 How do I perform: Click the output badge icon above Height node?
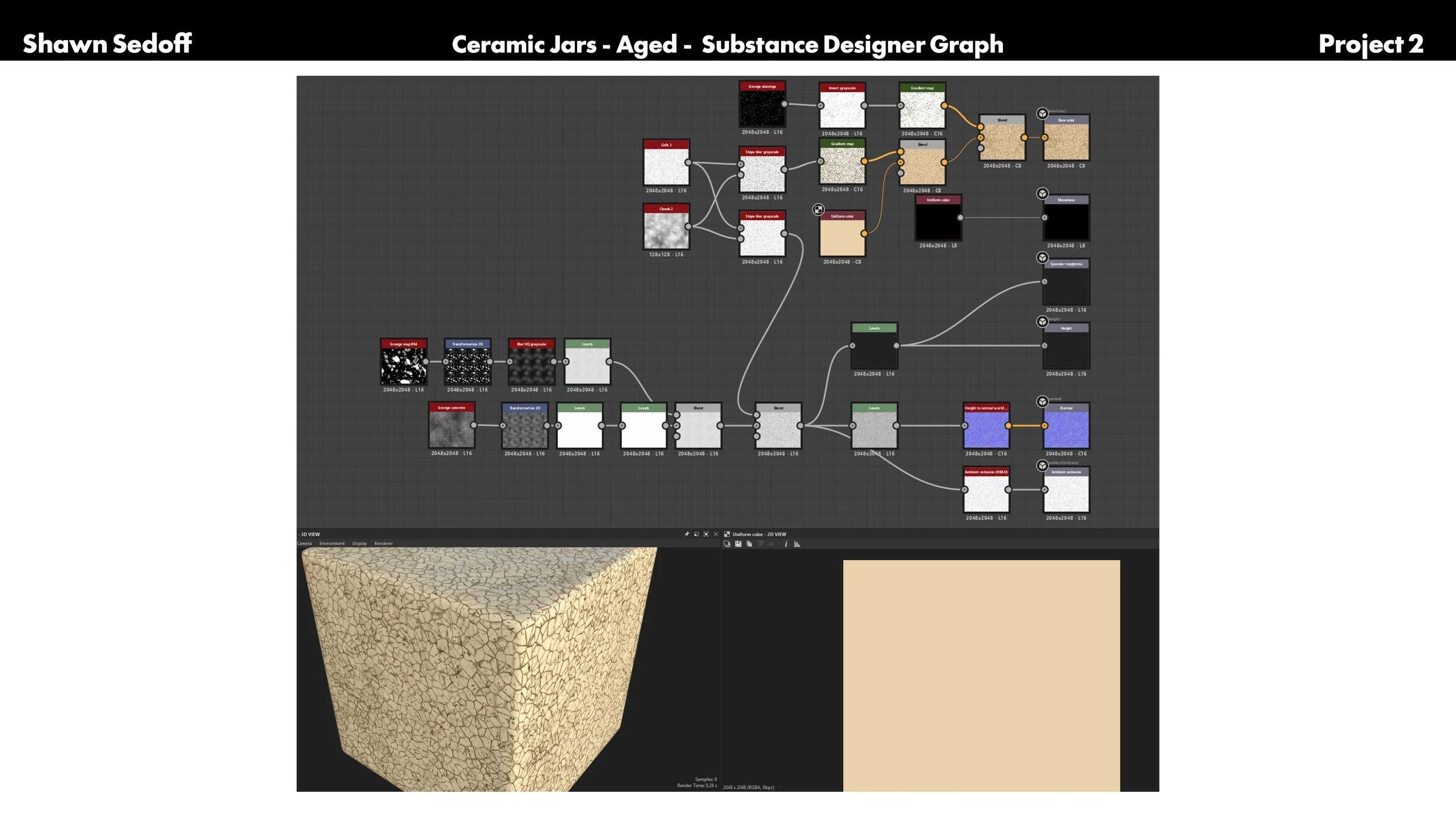[x=1042, y=322]
